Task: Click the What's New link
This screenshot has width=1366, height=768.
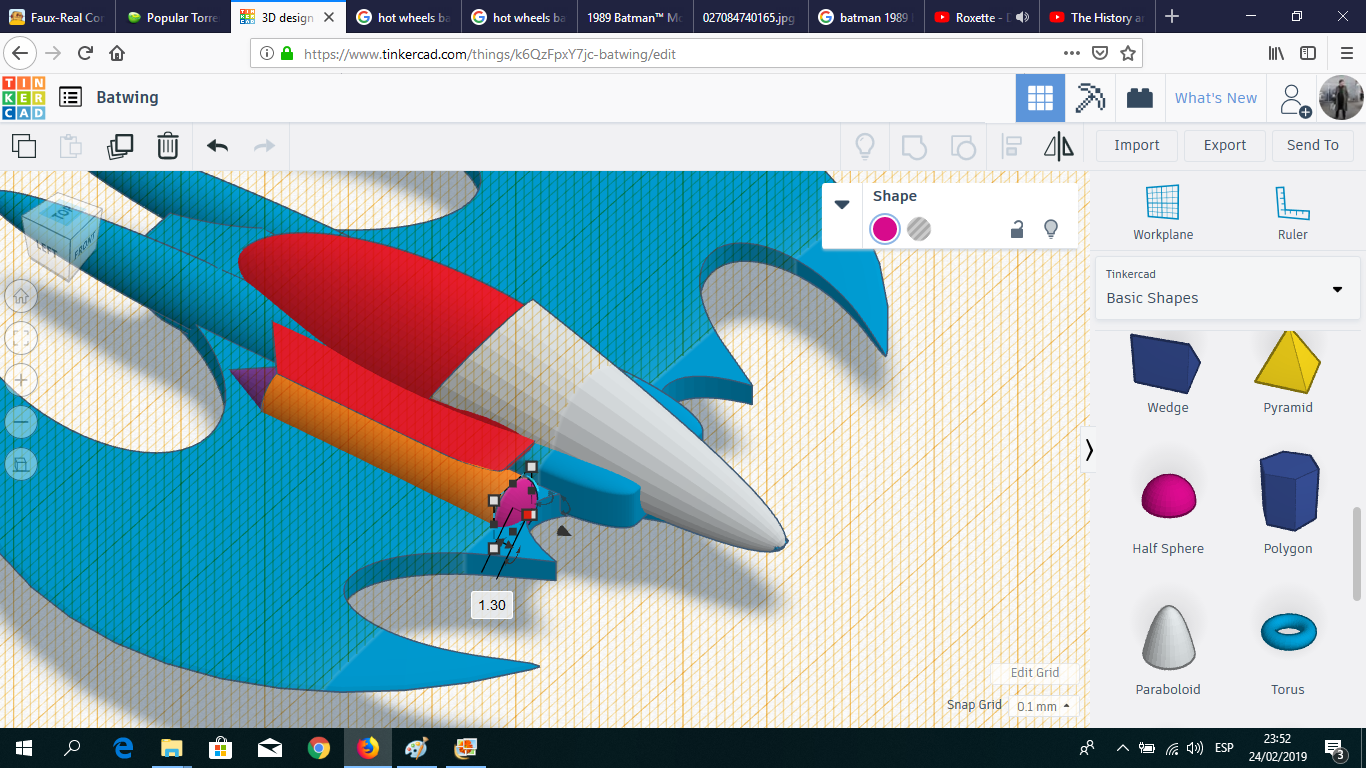Action: [1216, 98]
